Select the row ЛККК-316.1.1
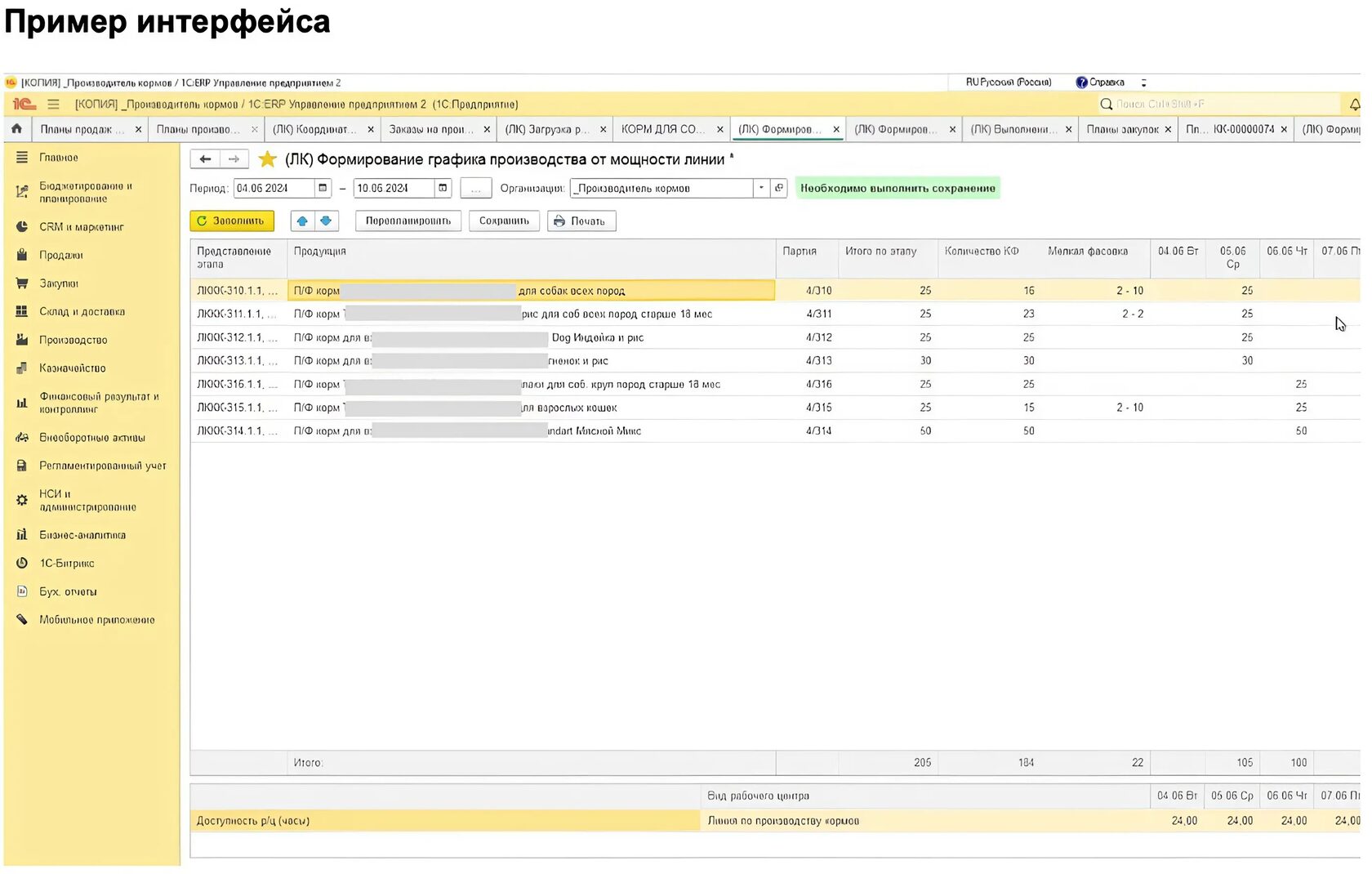The image size is (1372, 874). pyautogui.click(x=775, y=384)
